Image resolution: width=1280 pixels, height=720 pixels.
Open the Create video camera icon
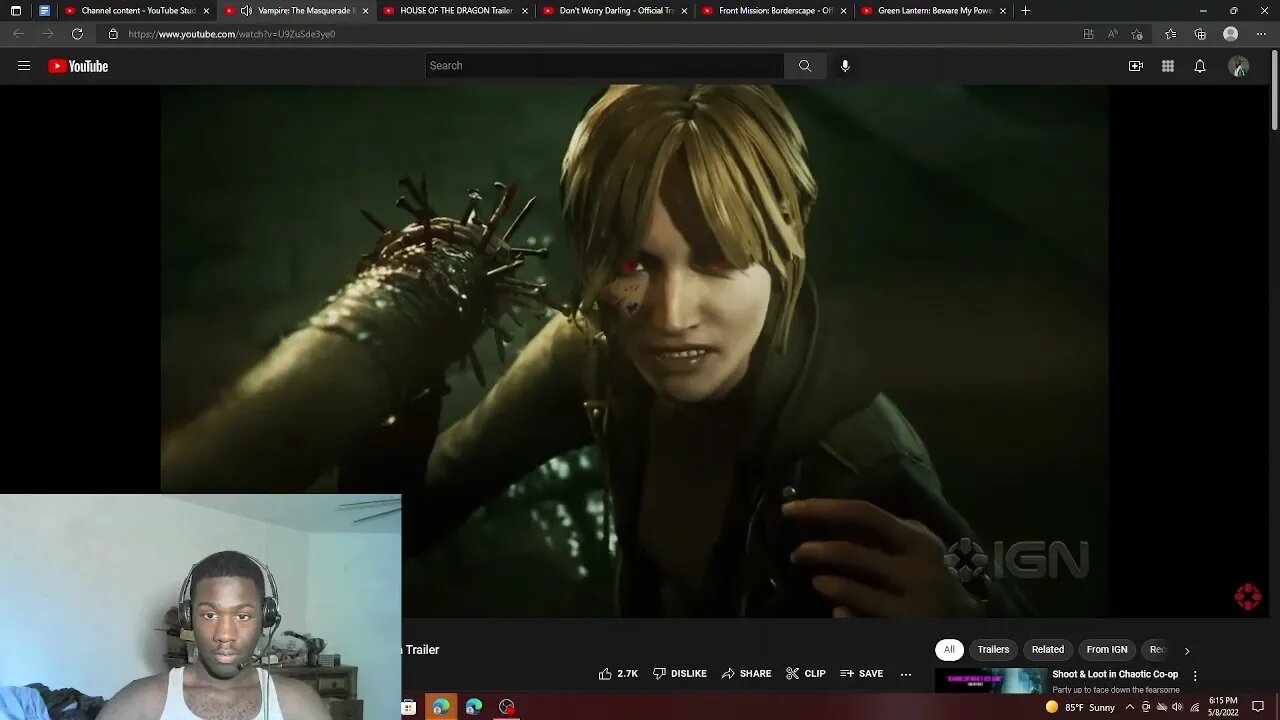click(1136, 66)
